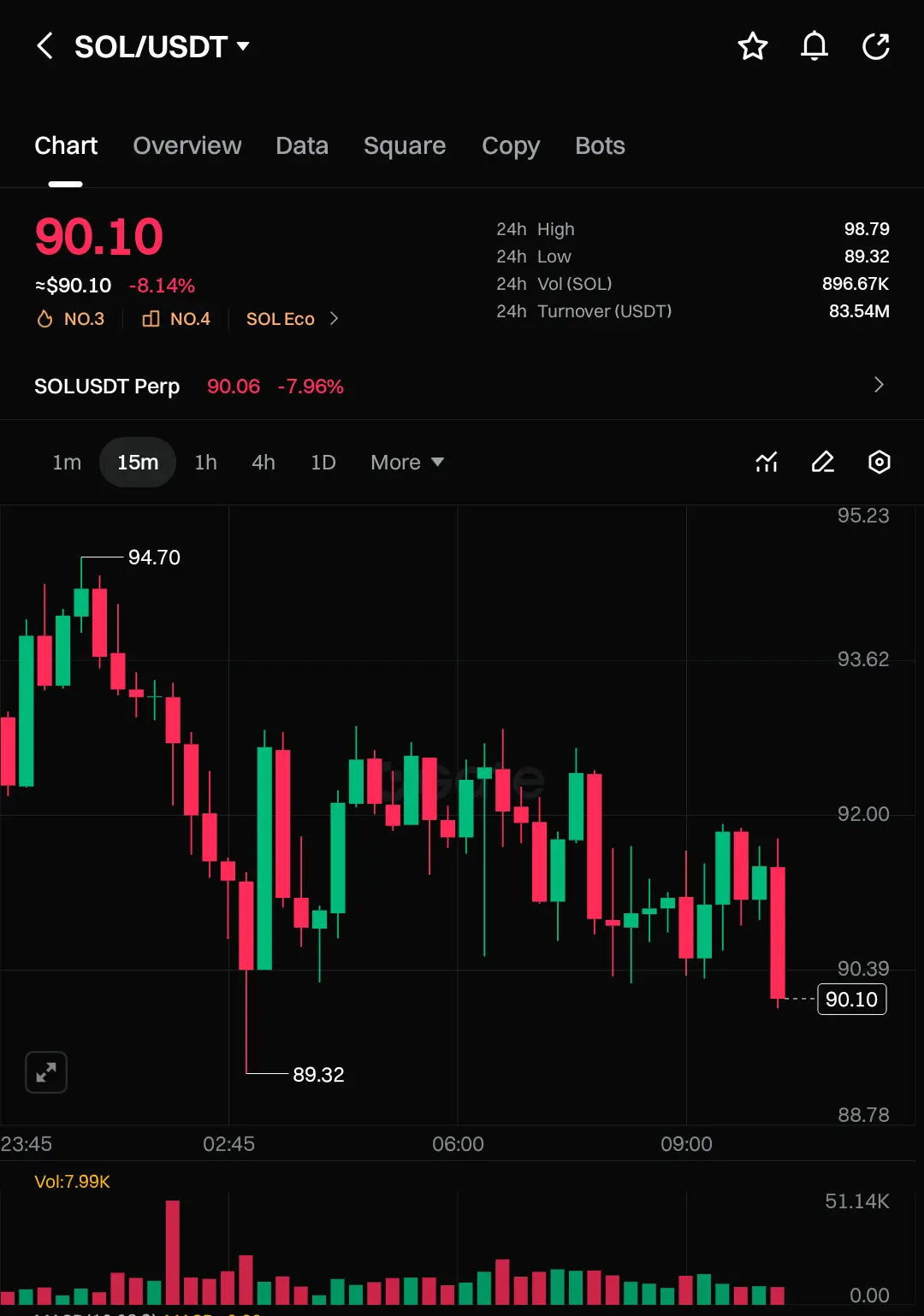Image resolution: width=924 pixels, height=1316 pixels.
Task: Tap the Vol:7.99K volume label
Action: (x=73, y=1182)
